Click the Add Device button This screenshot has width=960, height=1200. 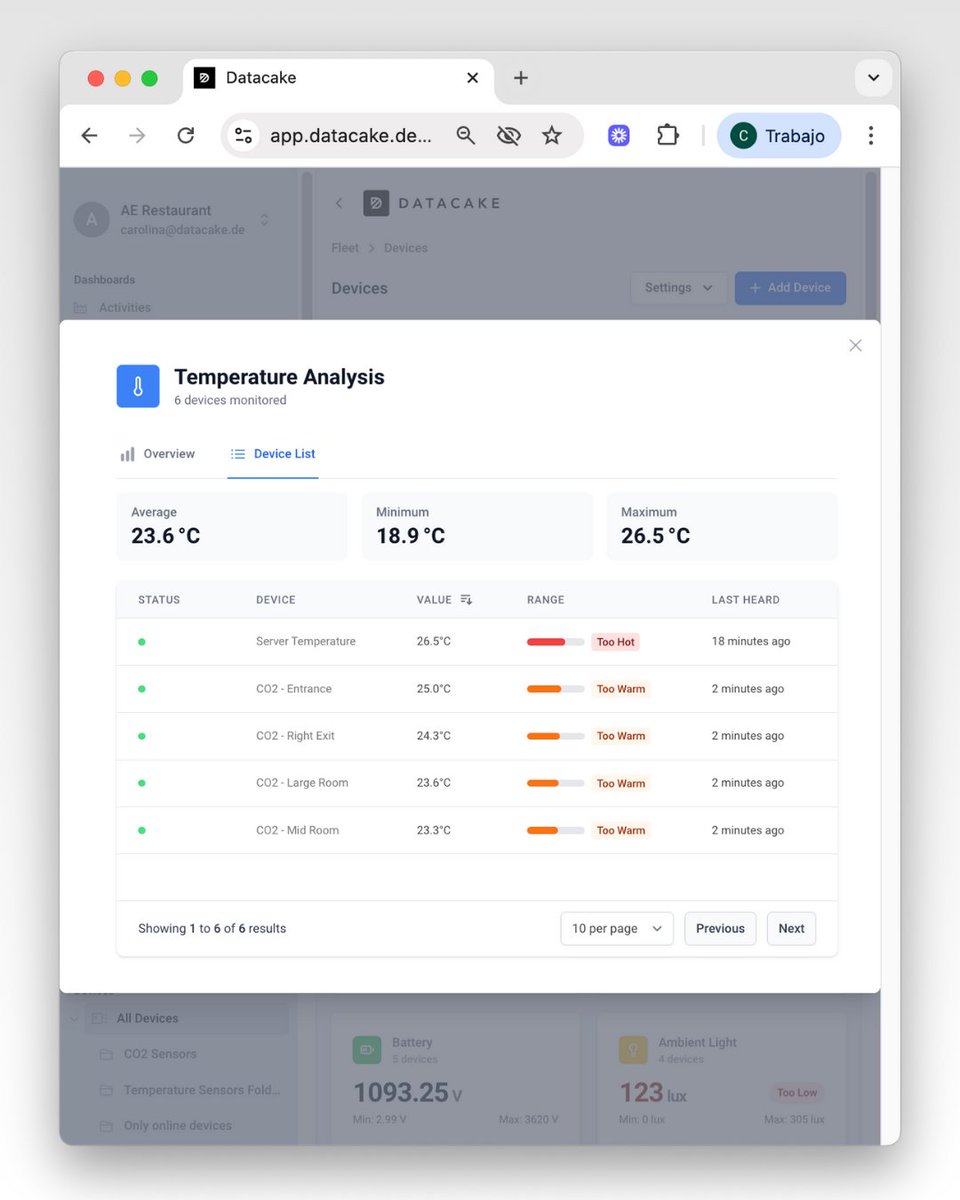click(790, 288)
